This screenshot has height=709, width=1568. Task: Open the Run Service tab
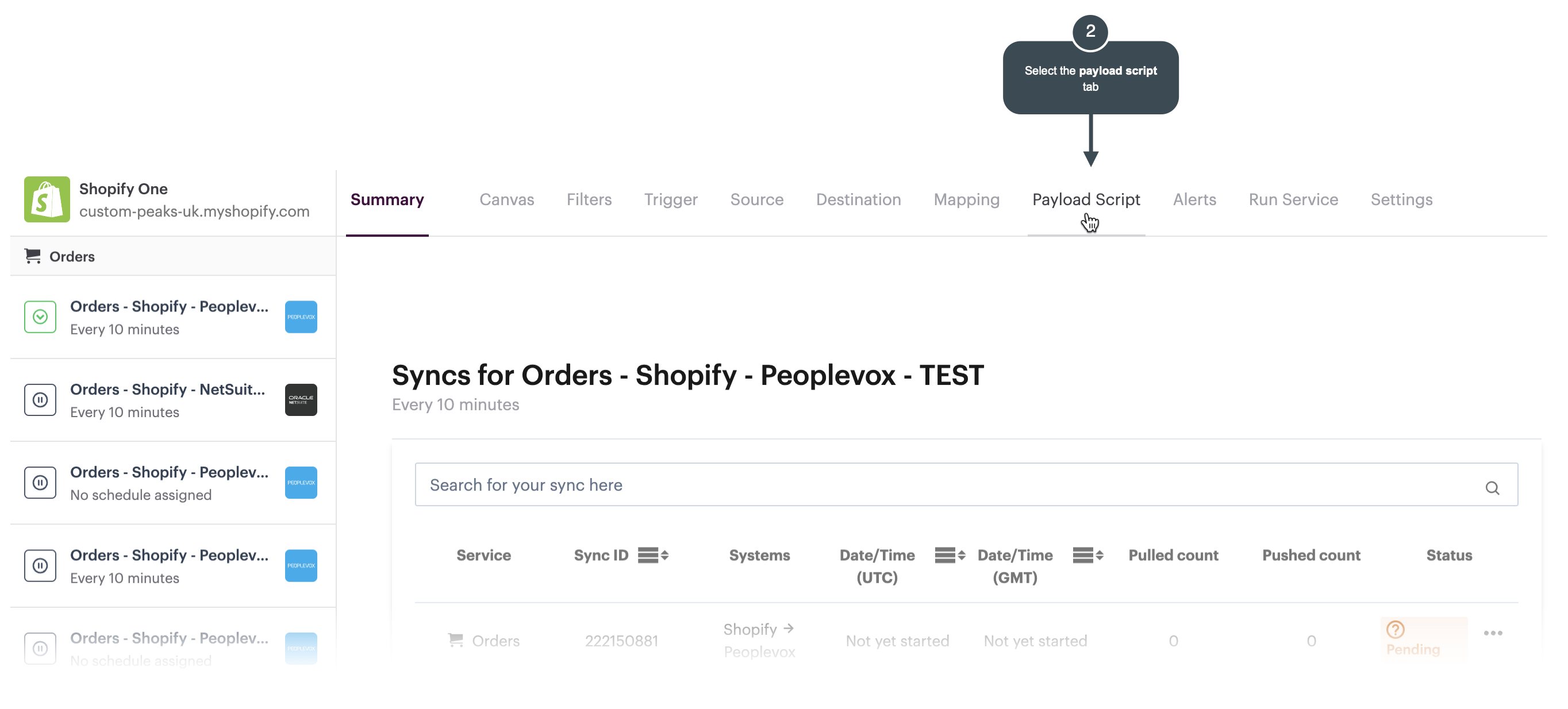pyautogui.click(x=1293, y=199)
